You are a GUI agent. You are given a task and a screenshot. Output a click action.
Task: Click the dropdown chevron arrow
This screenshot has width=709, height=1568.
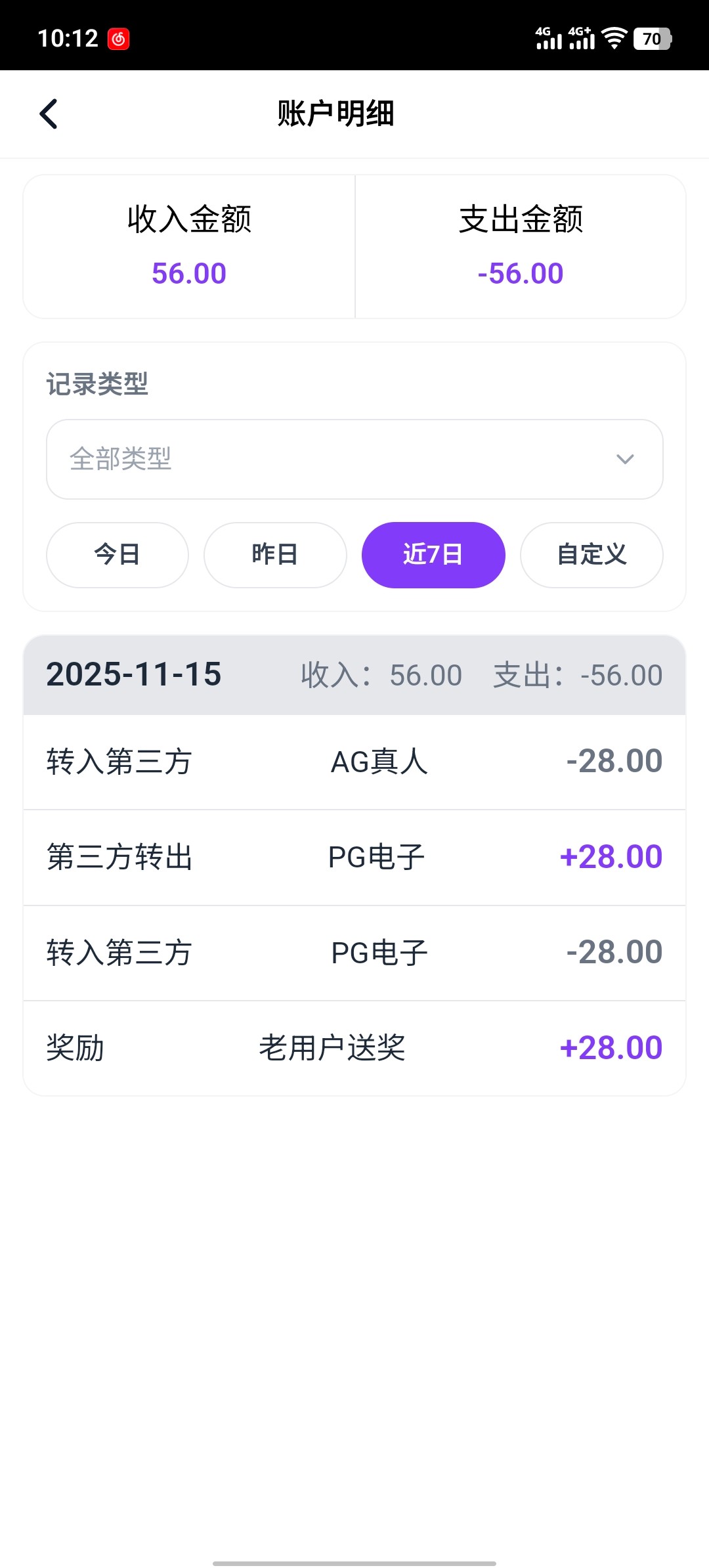click(x=625, y=459)
